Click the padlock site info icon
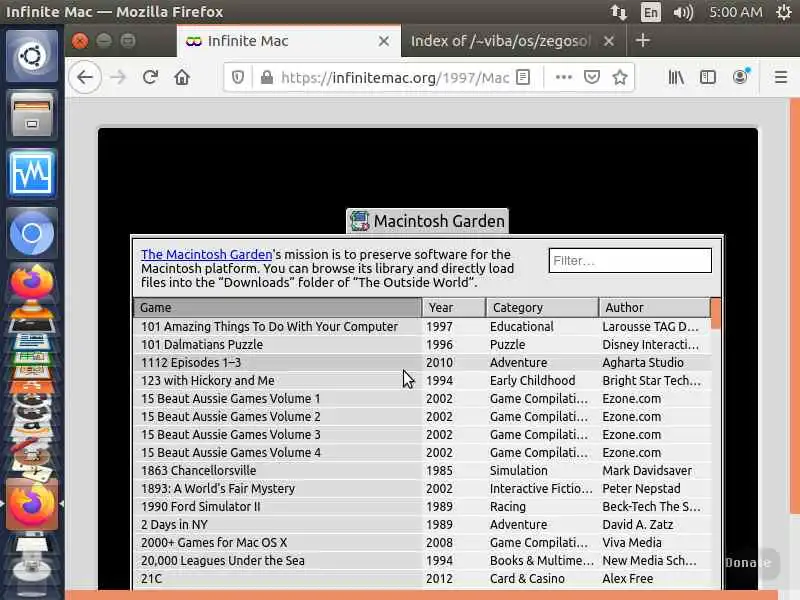 [x=266, y=78]
